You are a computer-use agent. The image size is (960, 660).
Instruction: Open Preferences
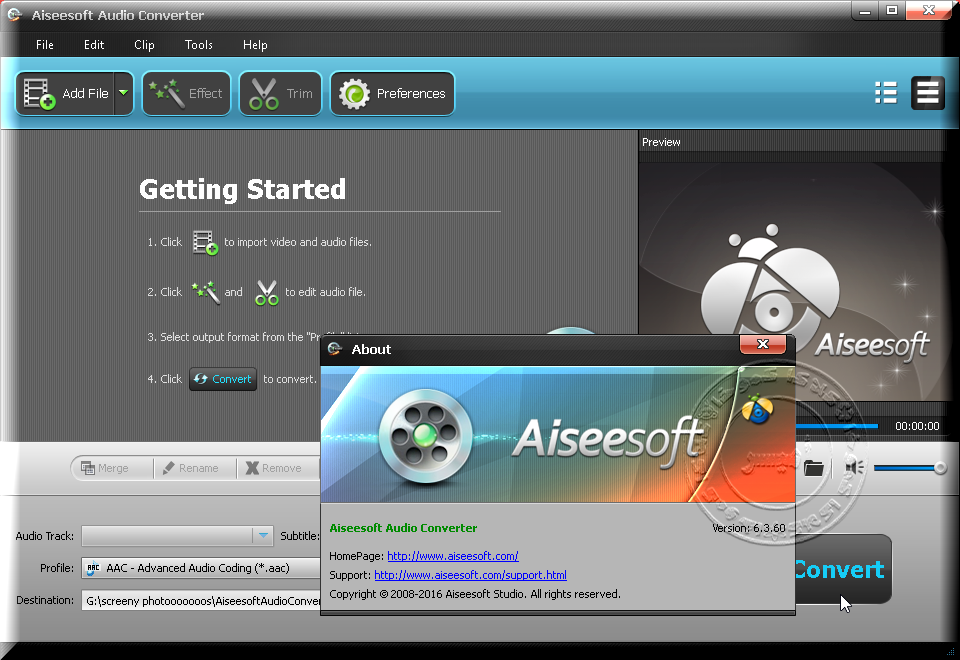[392, 94]
